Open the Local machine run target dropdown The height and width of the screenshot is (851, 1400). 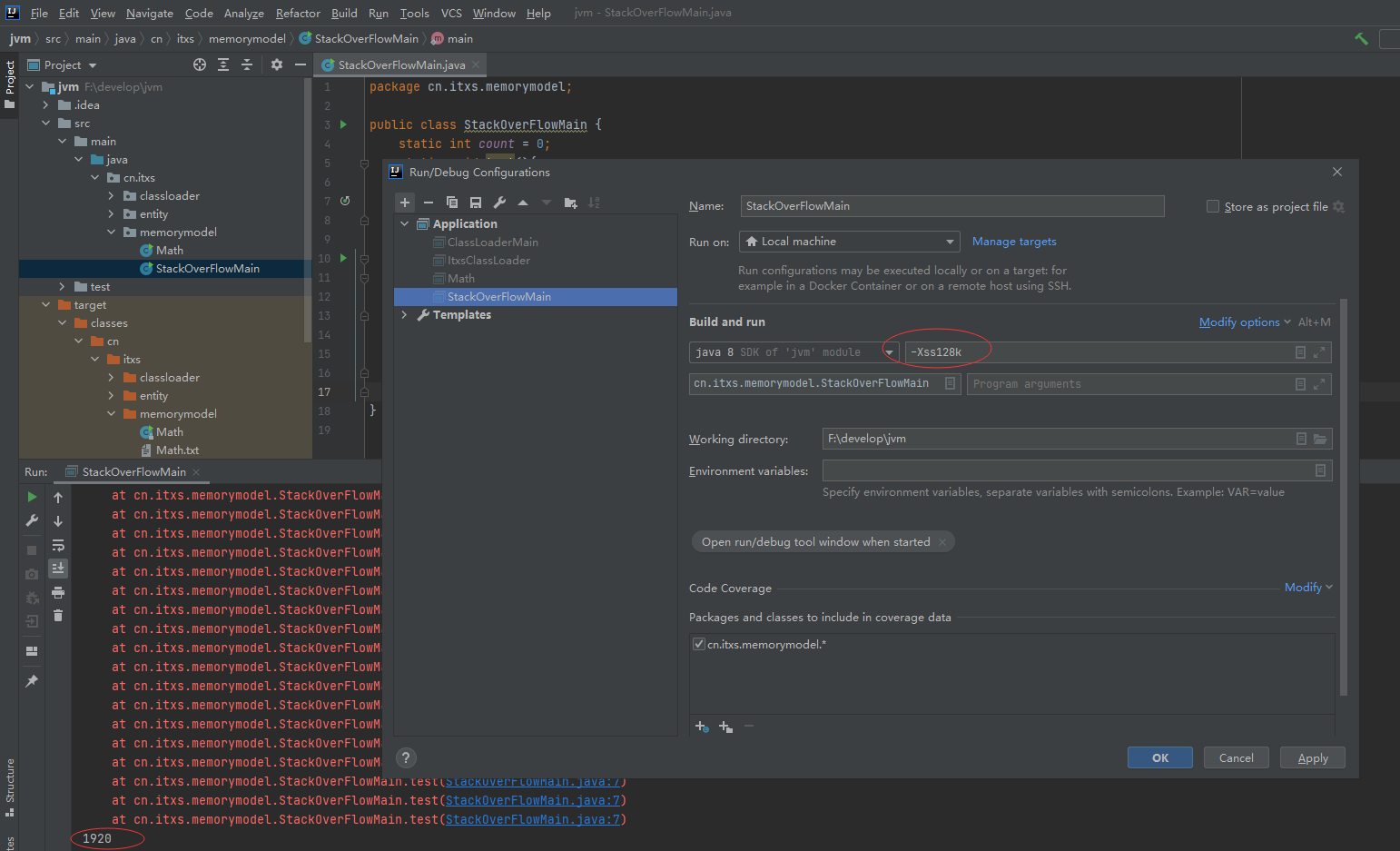pyautogui.click(x=850, y=242)
